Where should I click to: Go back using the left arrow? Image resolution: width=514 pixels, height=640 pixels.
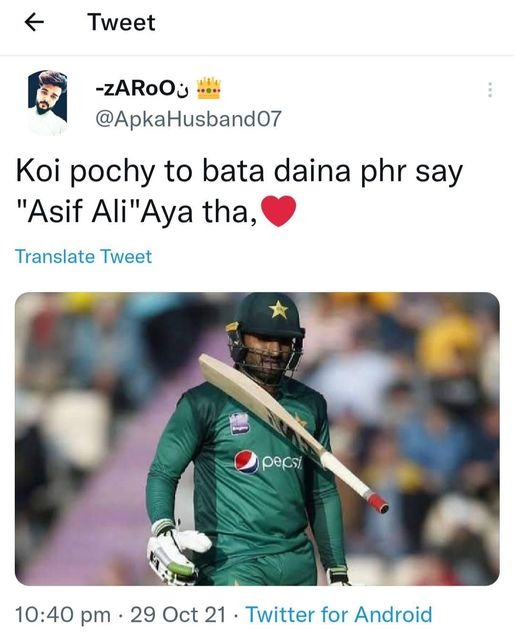click(34, 22)
